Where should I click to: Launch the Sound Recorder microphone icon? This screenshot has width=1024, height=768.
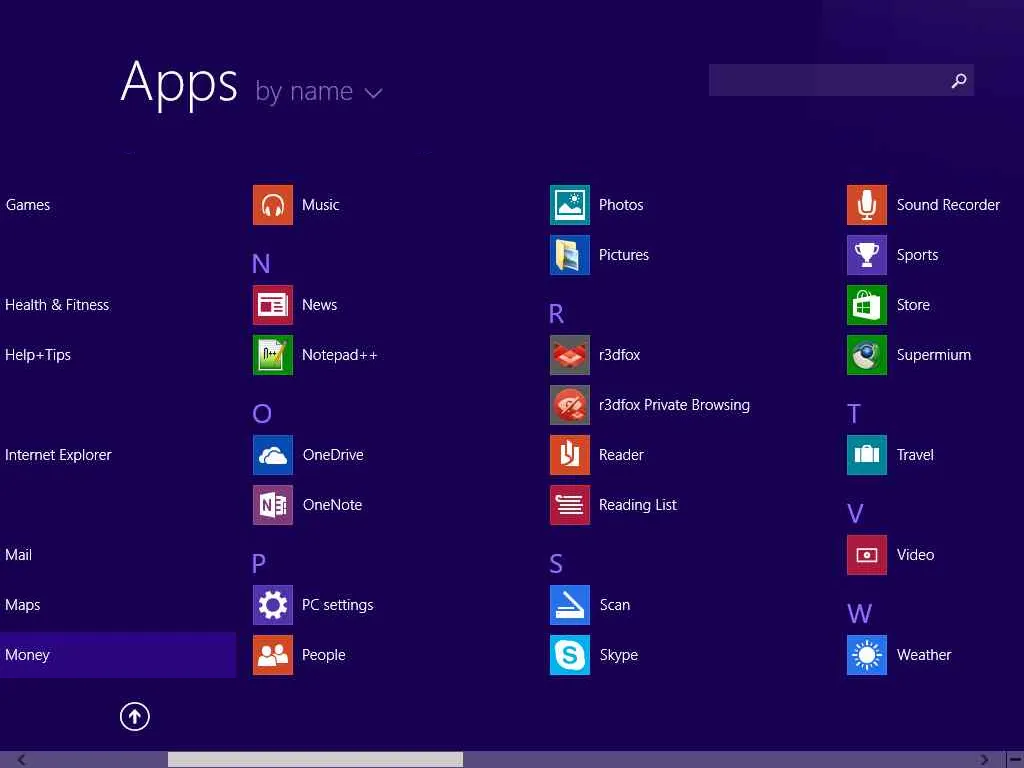tap(867, 205)
